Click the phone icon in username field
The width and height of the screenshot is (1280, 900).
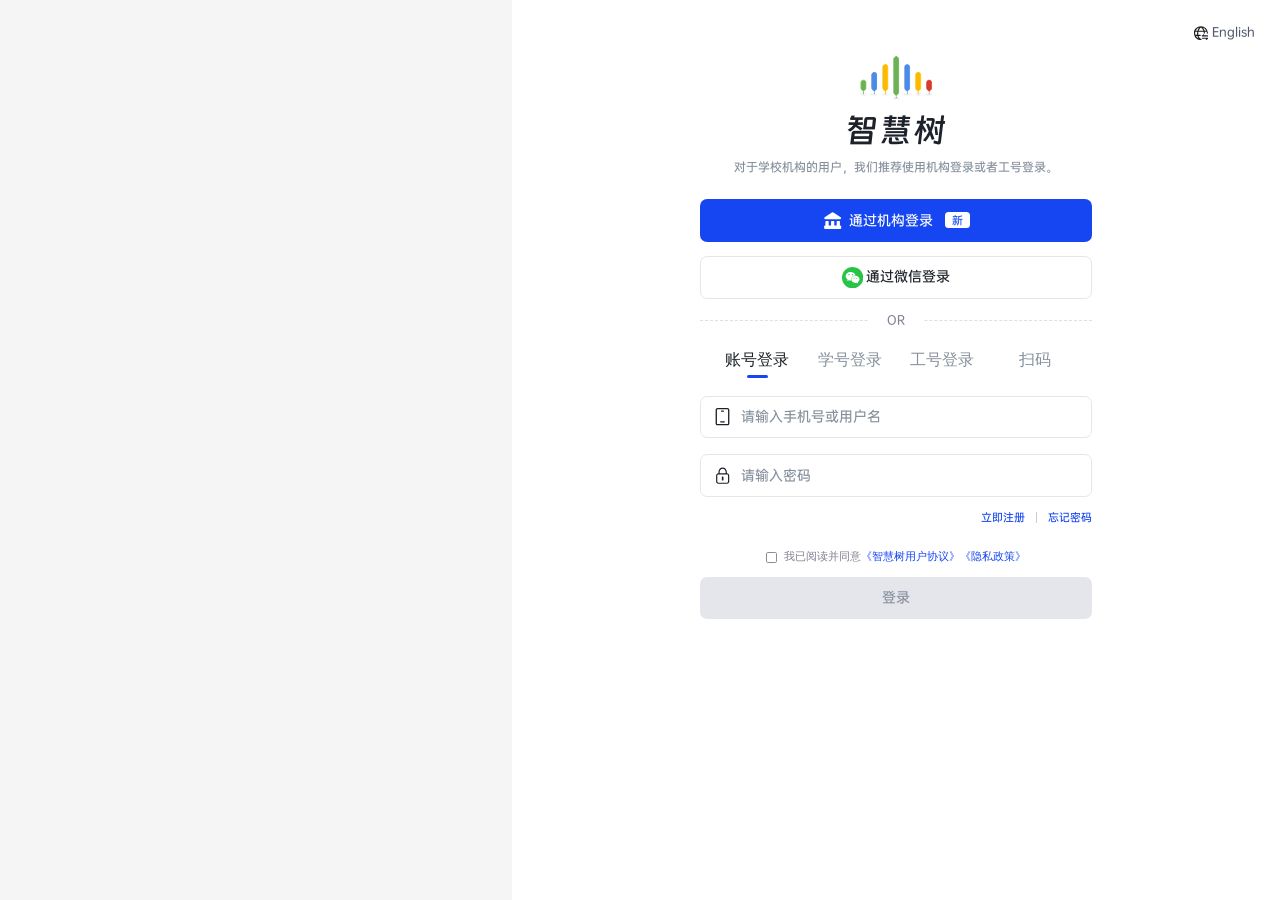click(722, 417)
